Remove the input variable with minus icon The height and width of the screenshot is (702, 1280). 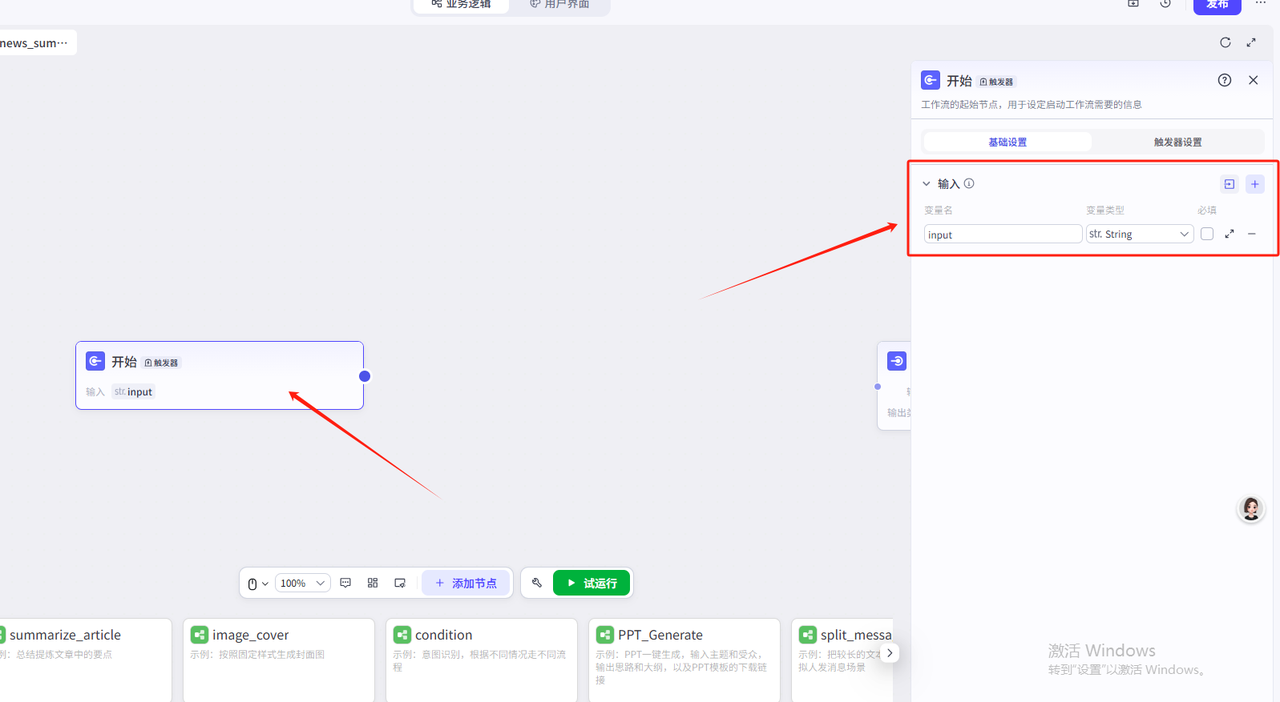pyautogui.click(x=1252, y=234)
